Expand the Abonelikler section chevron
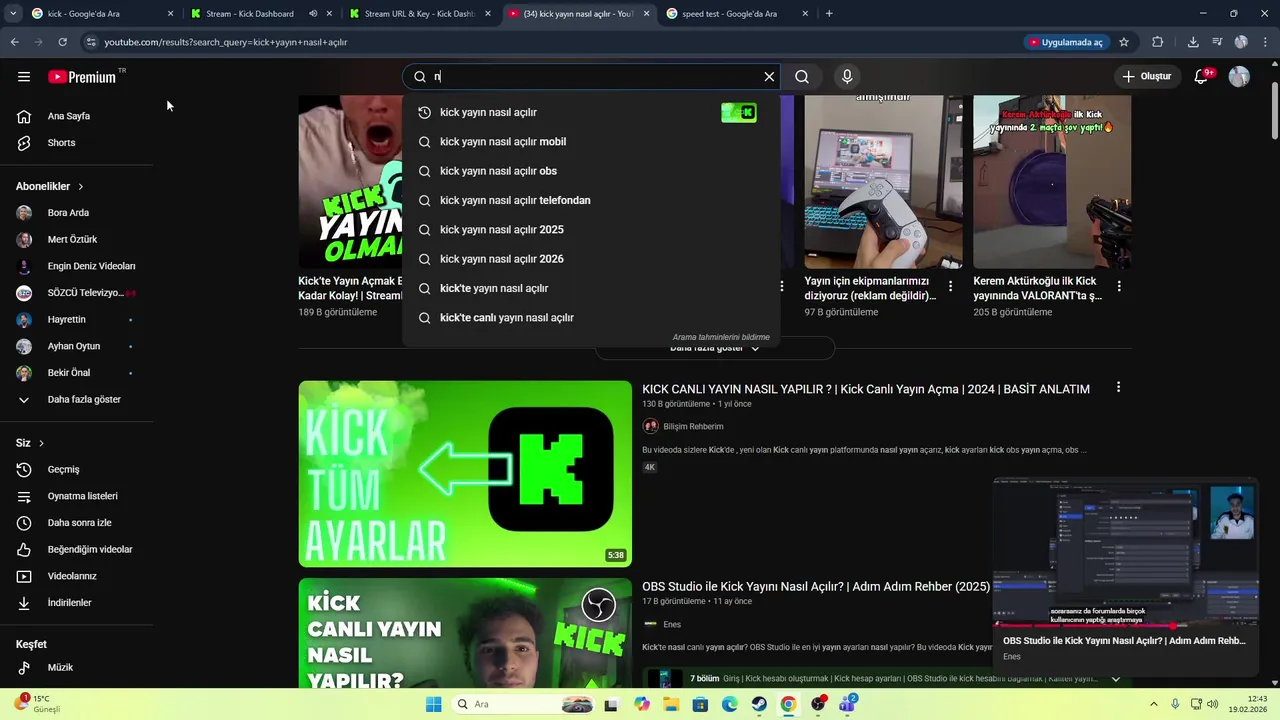The image size is (1280, 720). 81,187
